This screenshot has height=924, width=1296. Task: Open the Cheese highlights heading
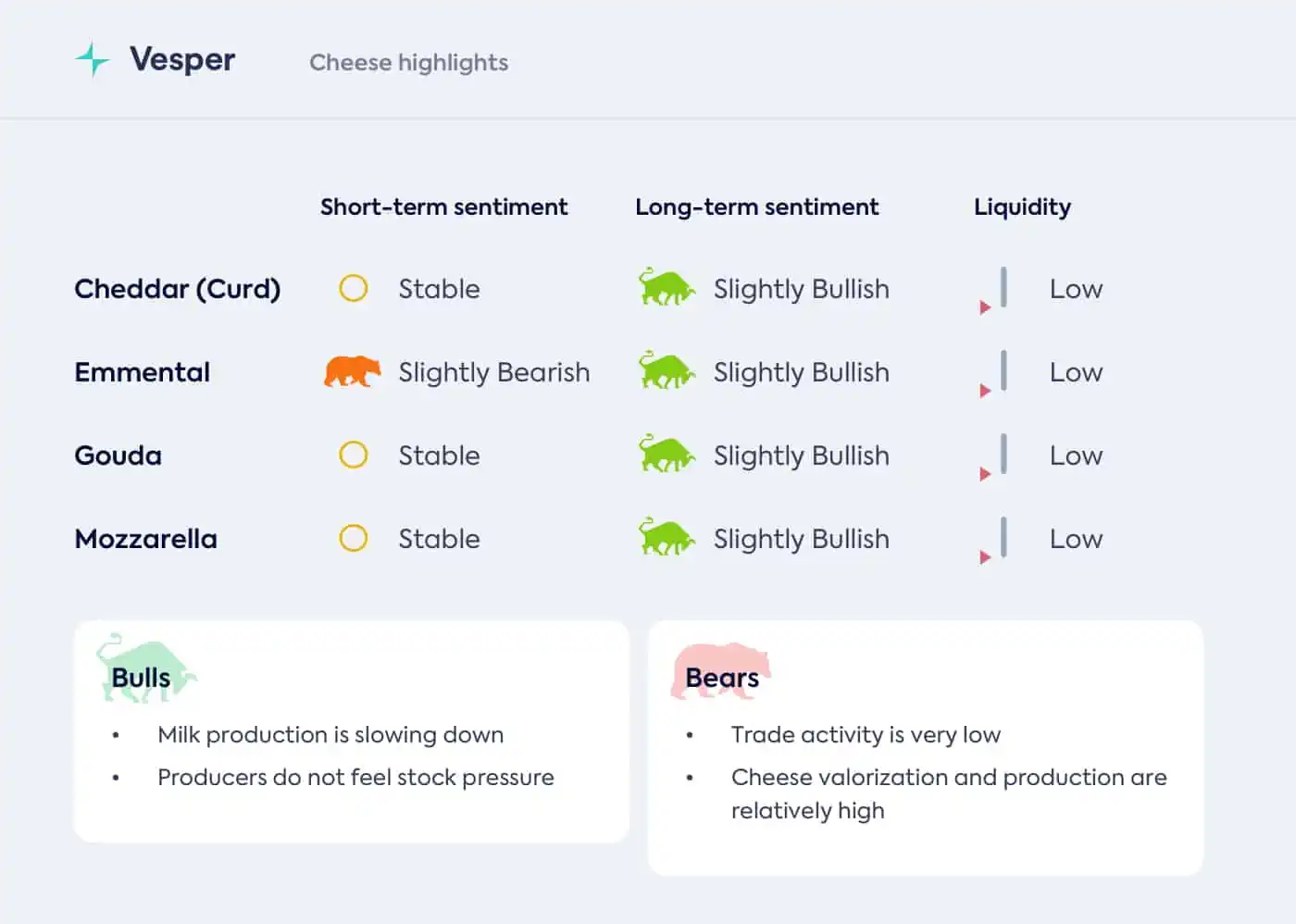pyautogui.click(x=408, y=63)
